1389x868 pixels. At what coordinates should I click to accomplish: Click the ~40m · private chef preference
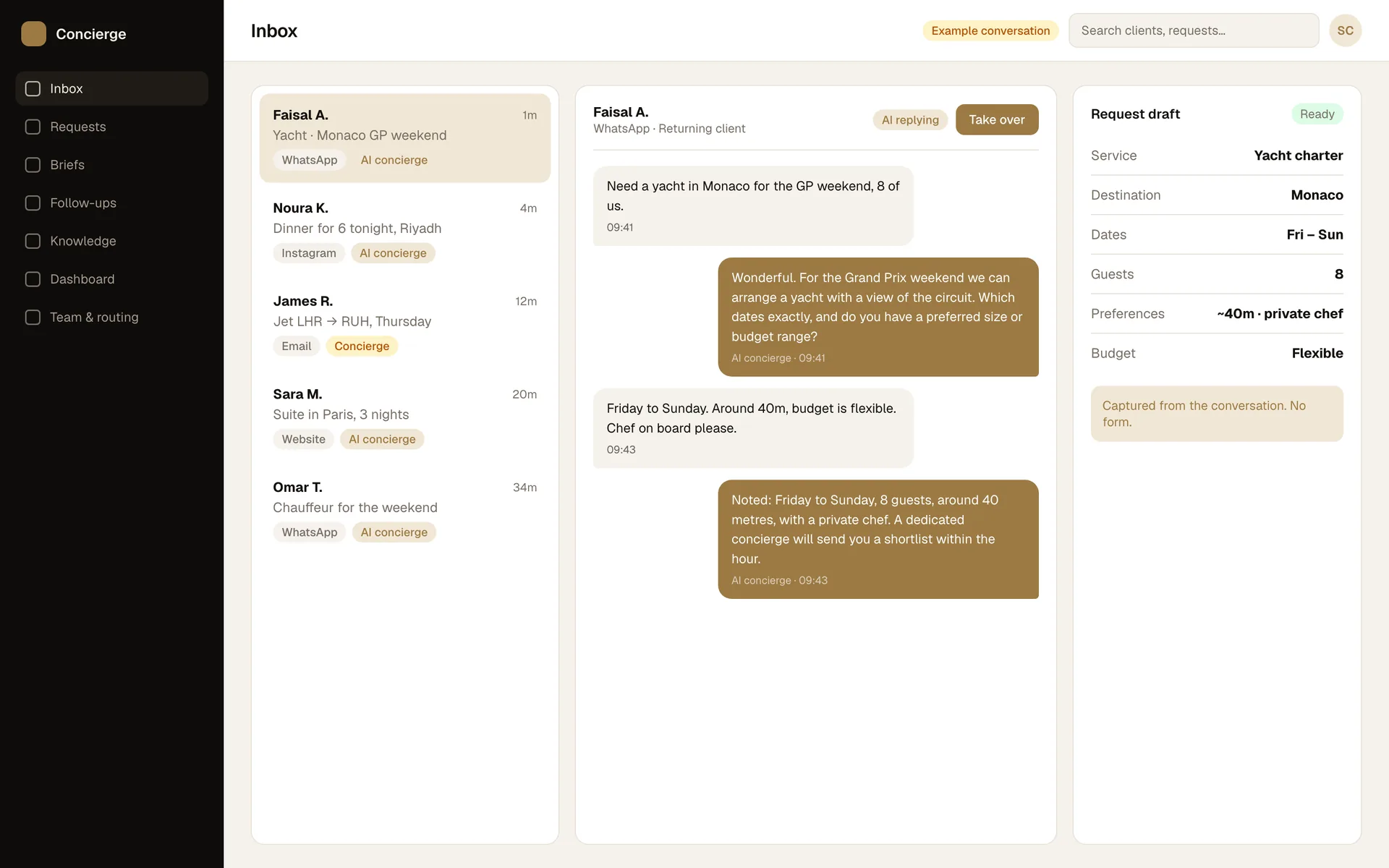click(1280, 314)
